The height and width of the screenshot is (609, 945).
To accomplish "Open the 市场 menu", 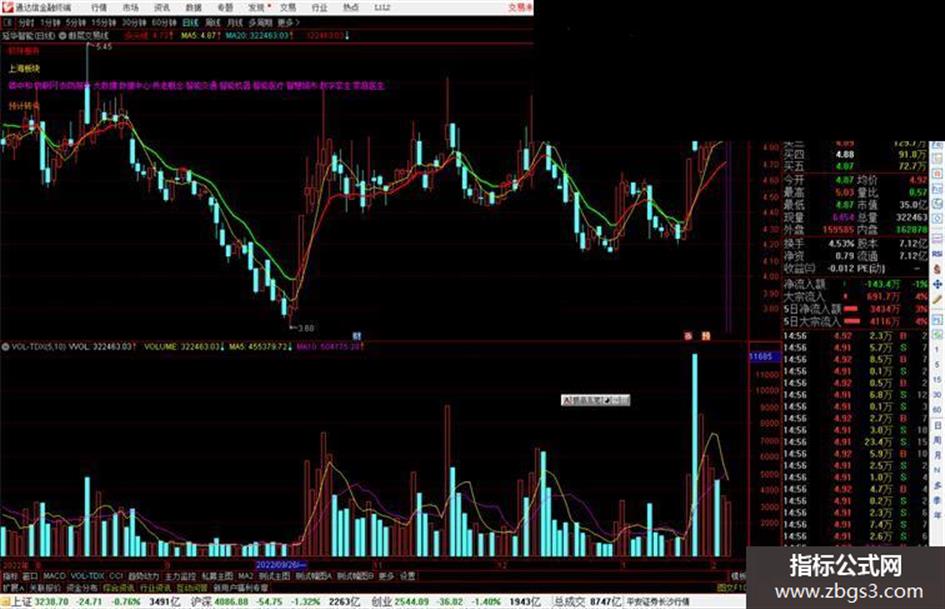I will pyautogui.click(x=130, y=8).
